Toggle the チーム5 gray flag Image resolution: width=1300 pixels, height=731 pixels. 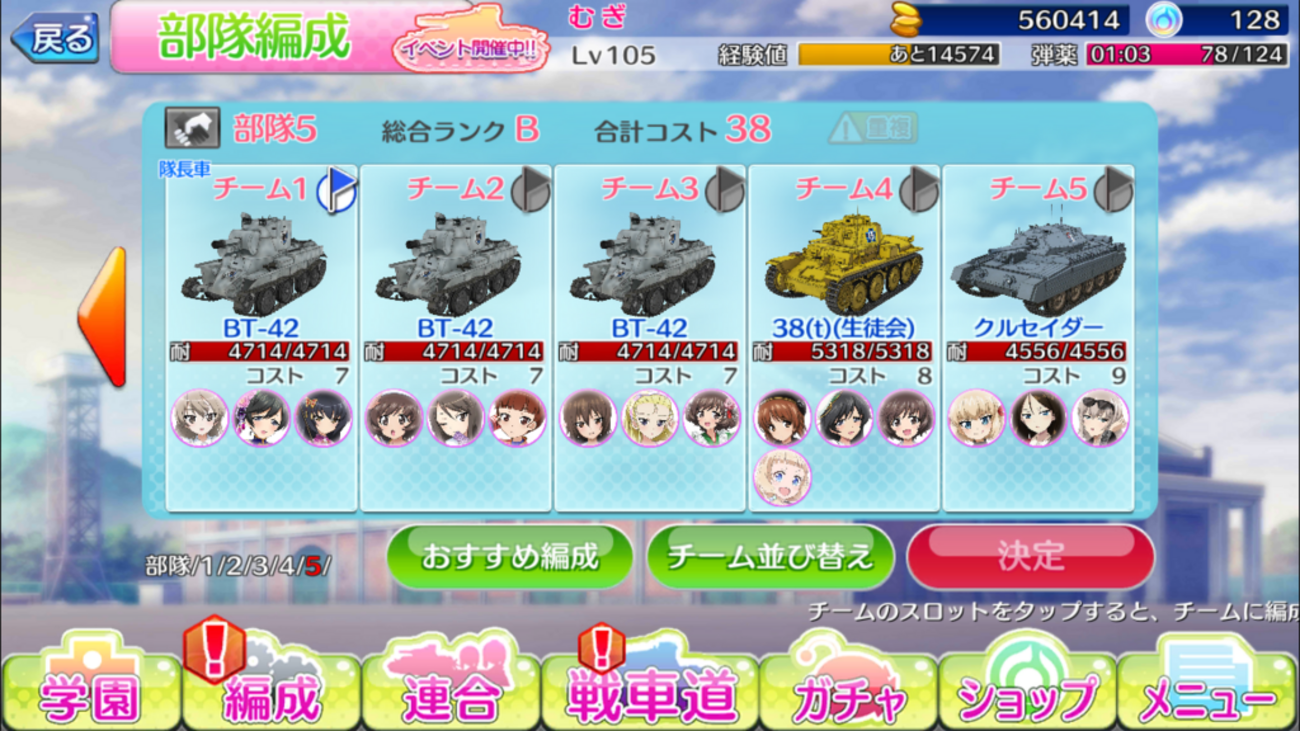1113,189
